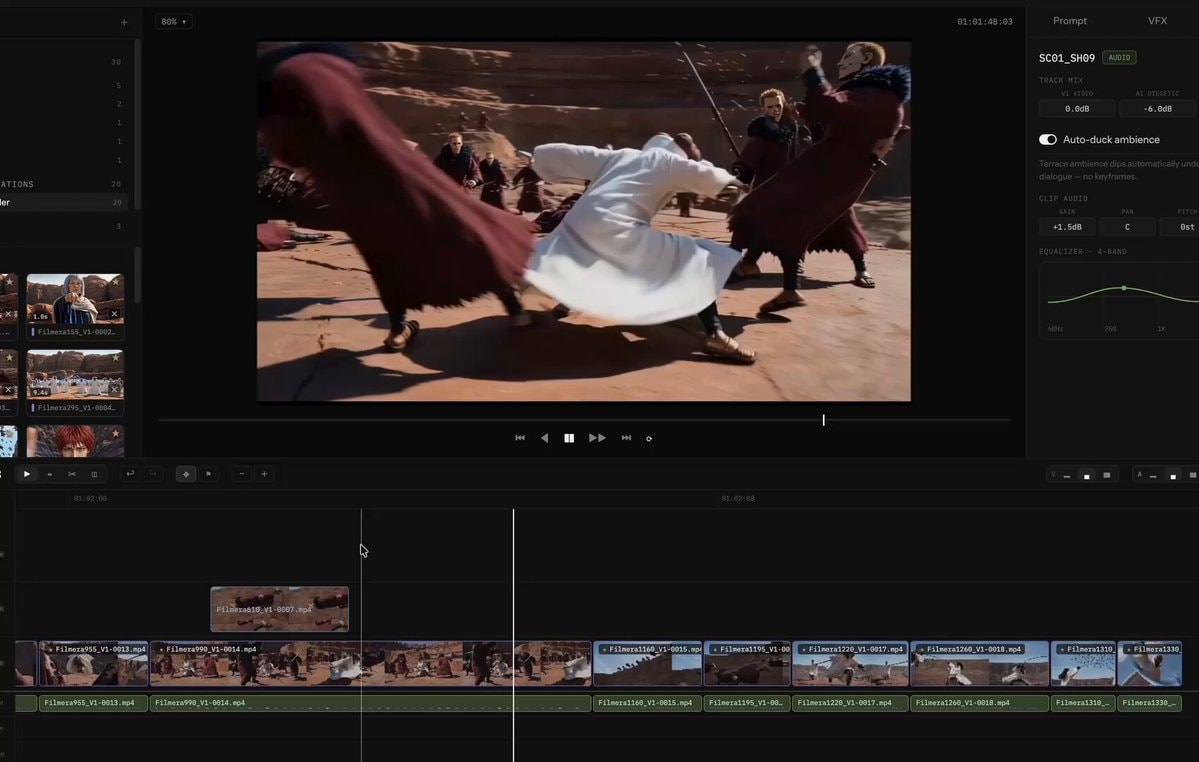
Task: Select audio clip Filmera1160_V1-0015.mp4
Action: click(648, 703)
